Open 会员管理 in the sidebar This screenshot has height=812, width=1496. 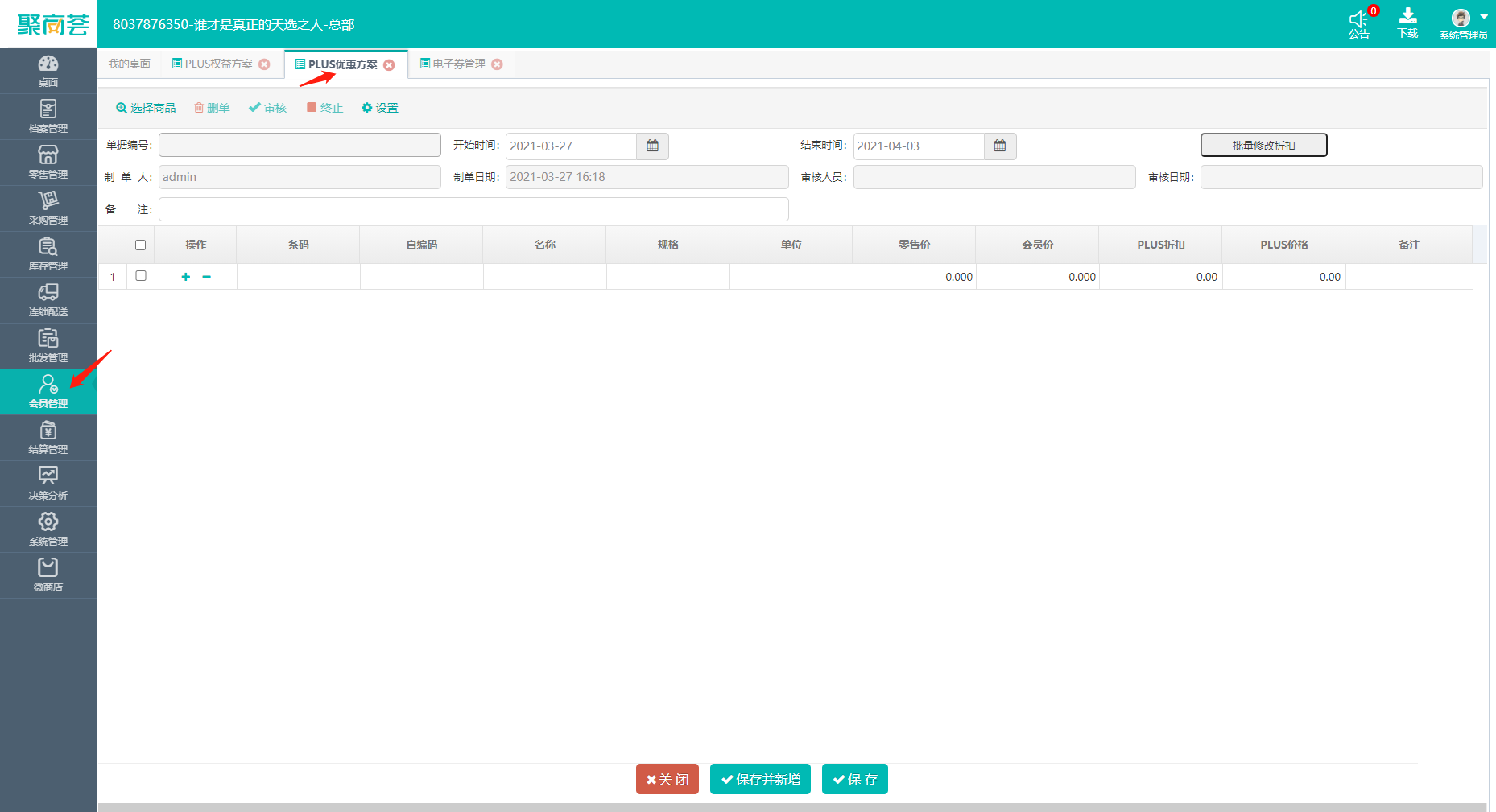(48, 392)
